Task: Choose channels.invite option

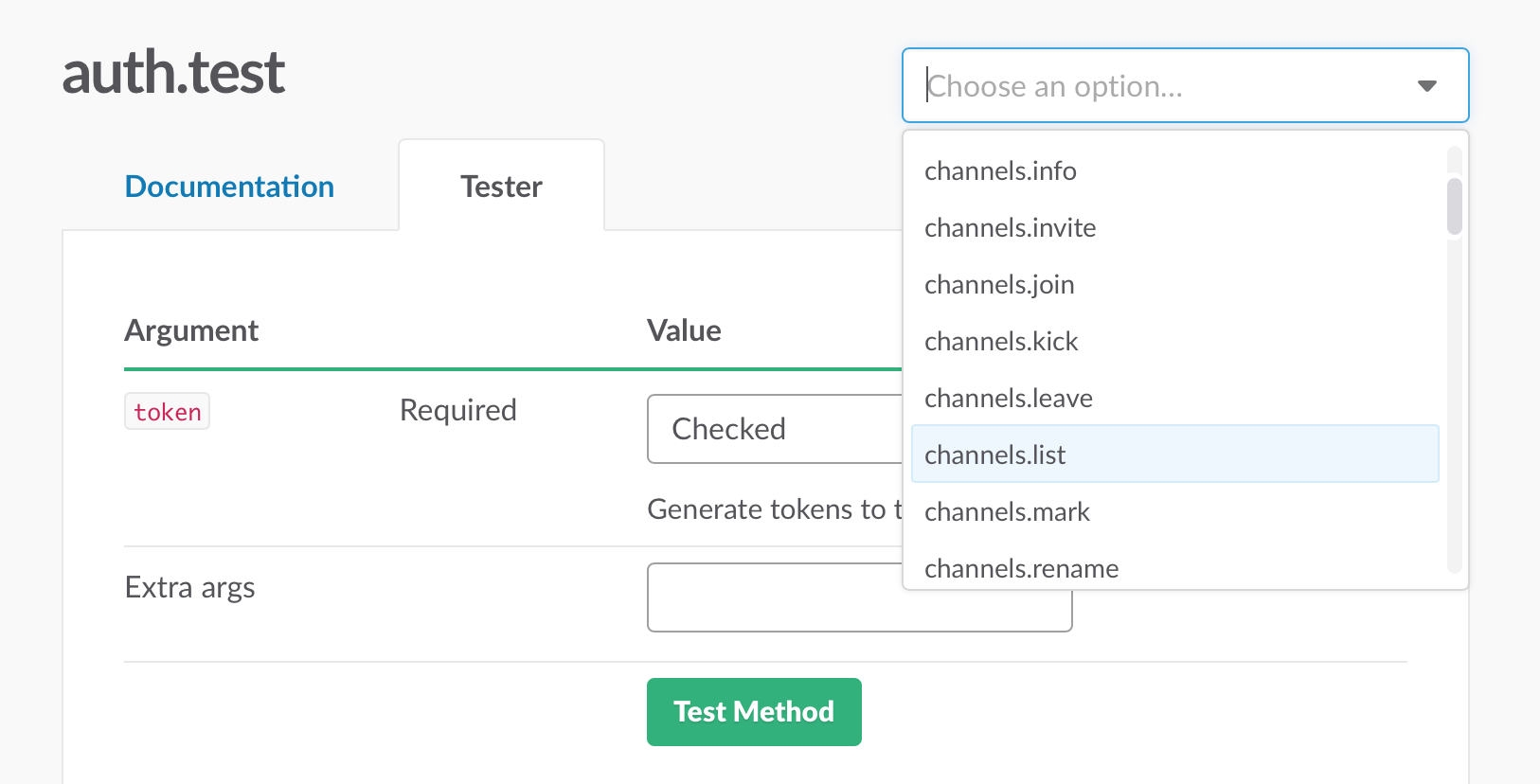Action: [x=1010, y=228]
